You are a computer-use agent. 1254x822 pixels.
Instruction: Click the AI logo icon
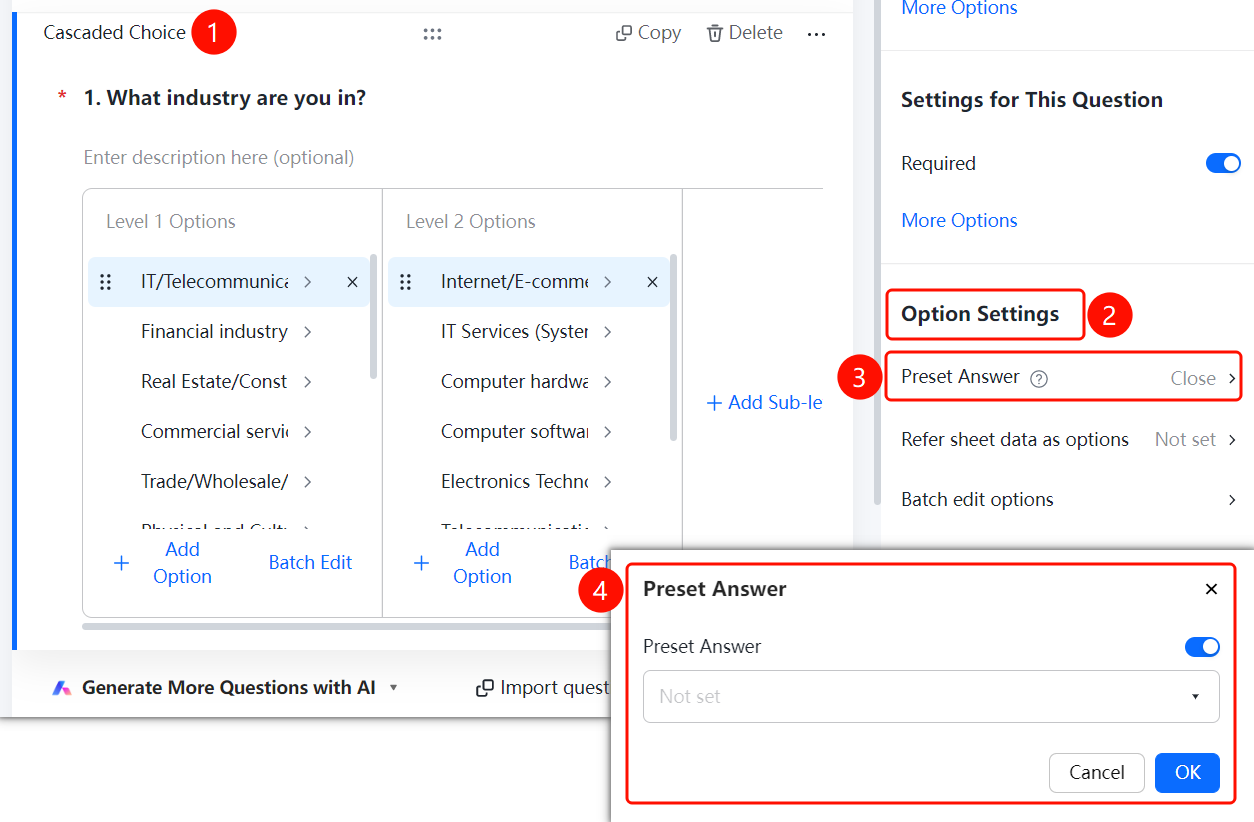click(62, 688)
